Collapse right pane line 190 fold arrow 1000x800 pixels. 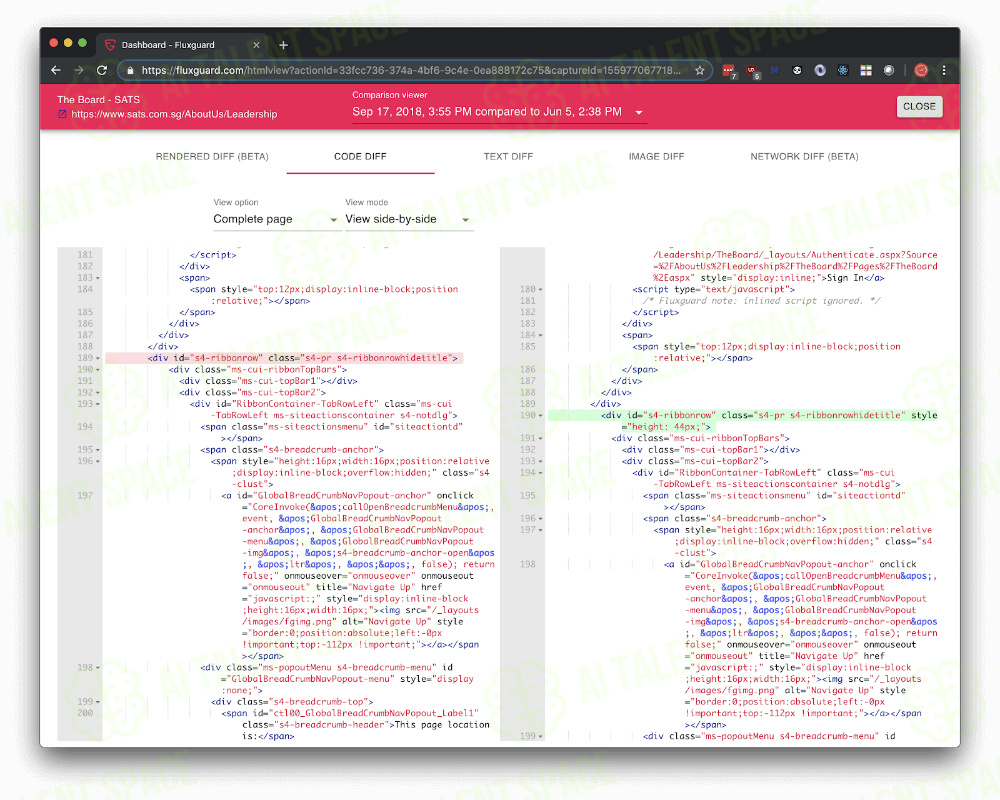540,416
